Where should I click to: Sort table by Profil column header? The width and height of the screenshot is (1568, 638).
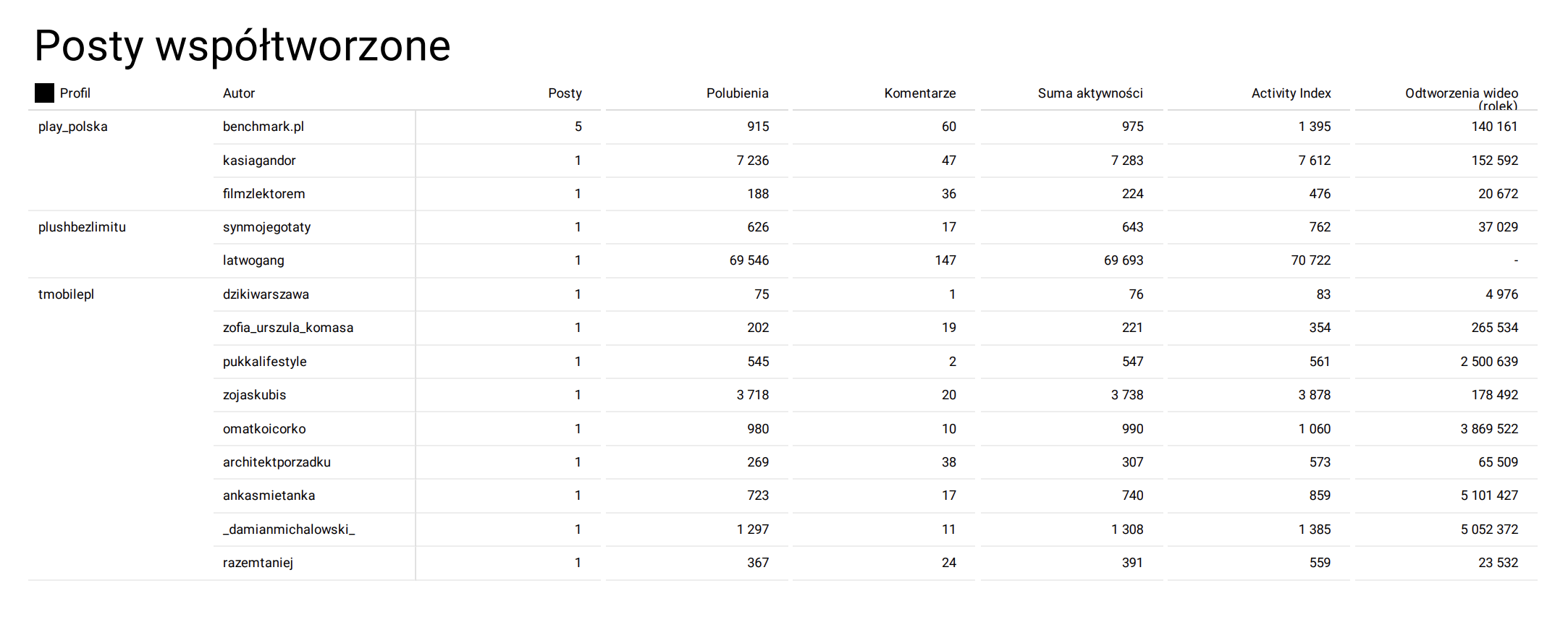coord(75,93)
